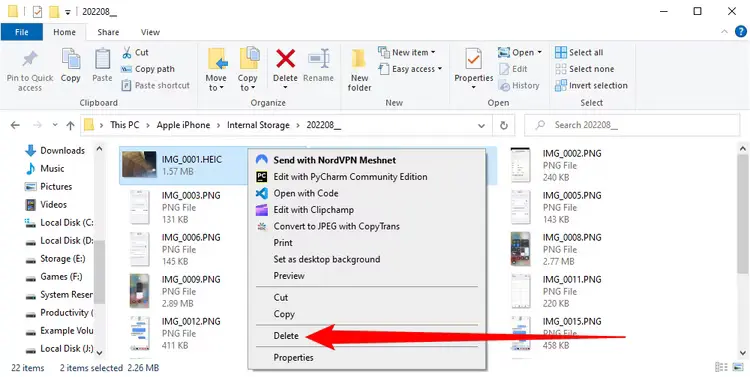Select the Home ribbon tab
This screenshot has height=377, width=750.
(x=64, y=32)
